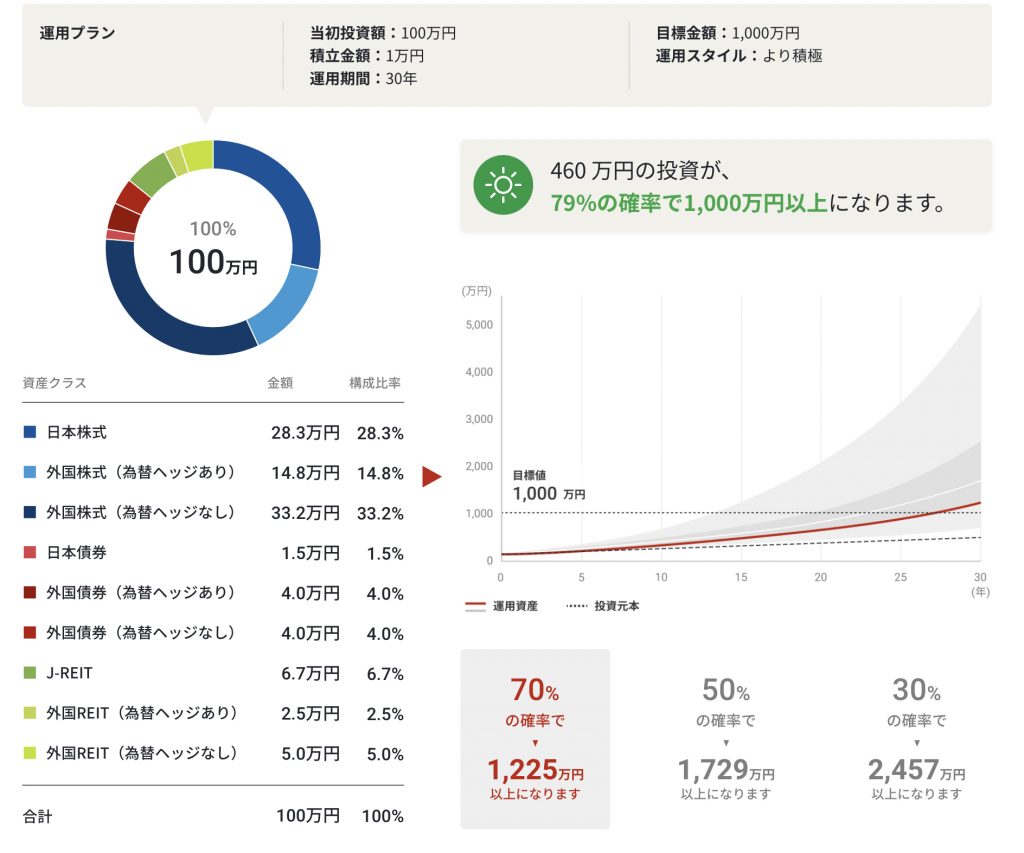Click the donut chart center 100万円
This screenshot has height=853, width=1024.
click(213, 262)
